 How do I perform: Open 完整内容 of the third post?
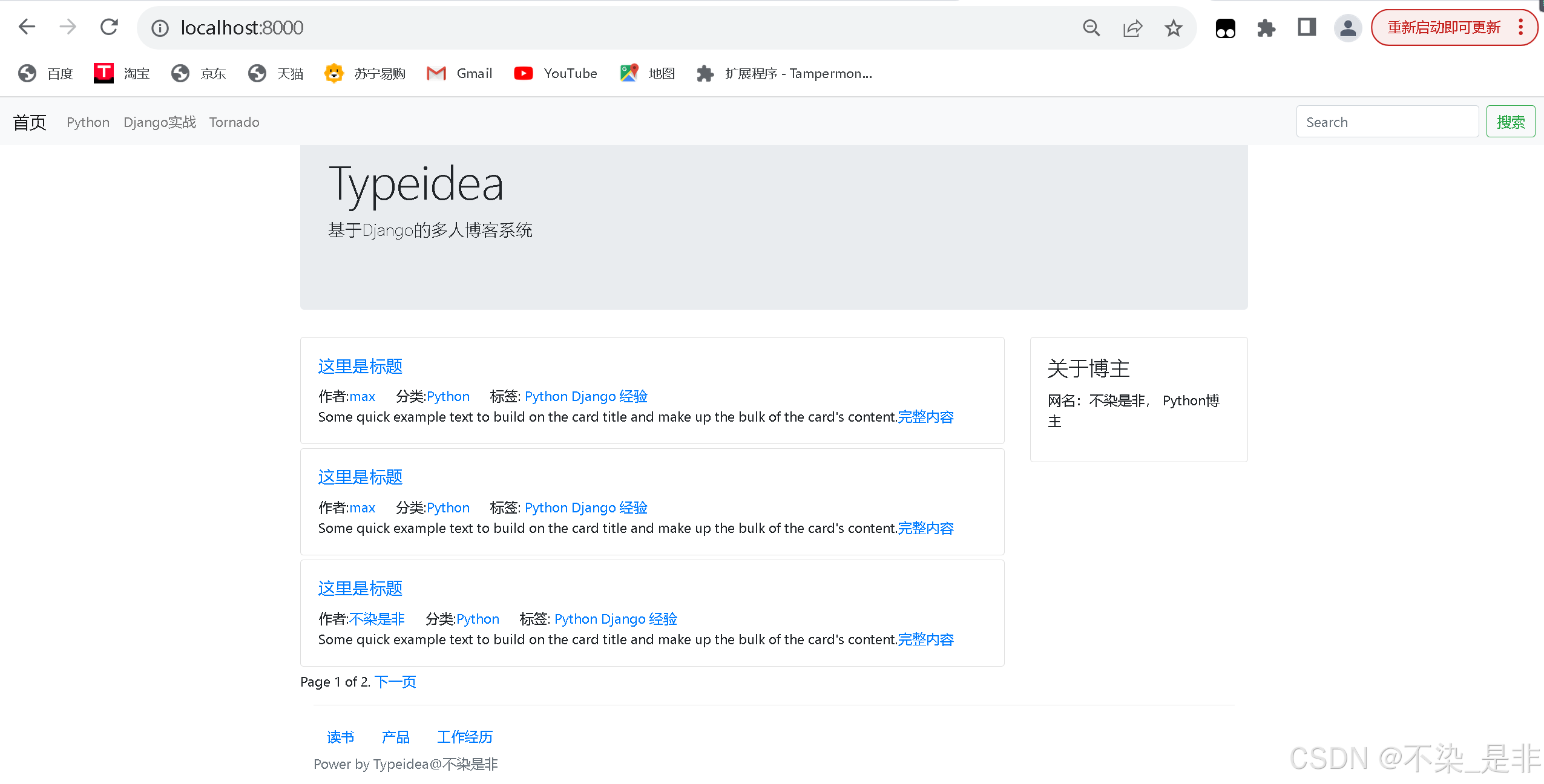tap(925, 639)
